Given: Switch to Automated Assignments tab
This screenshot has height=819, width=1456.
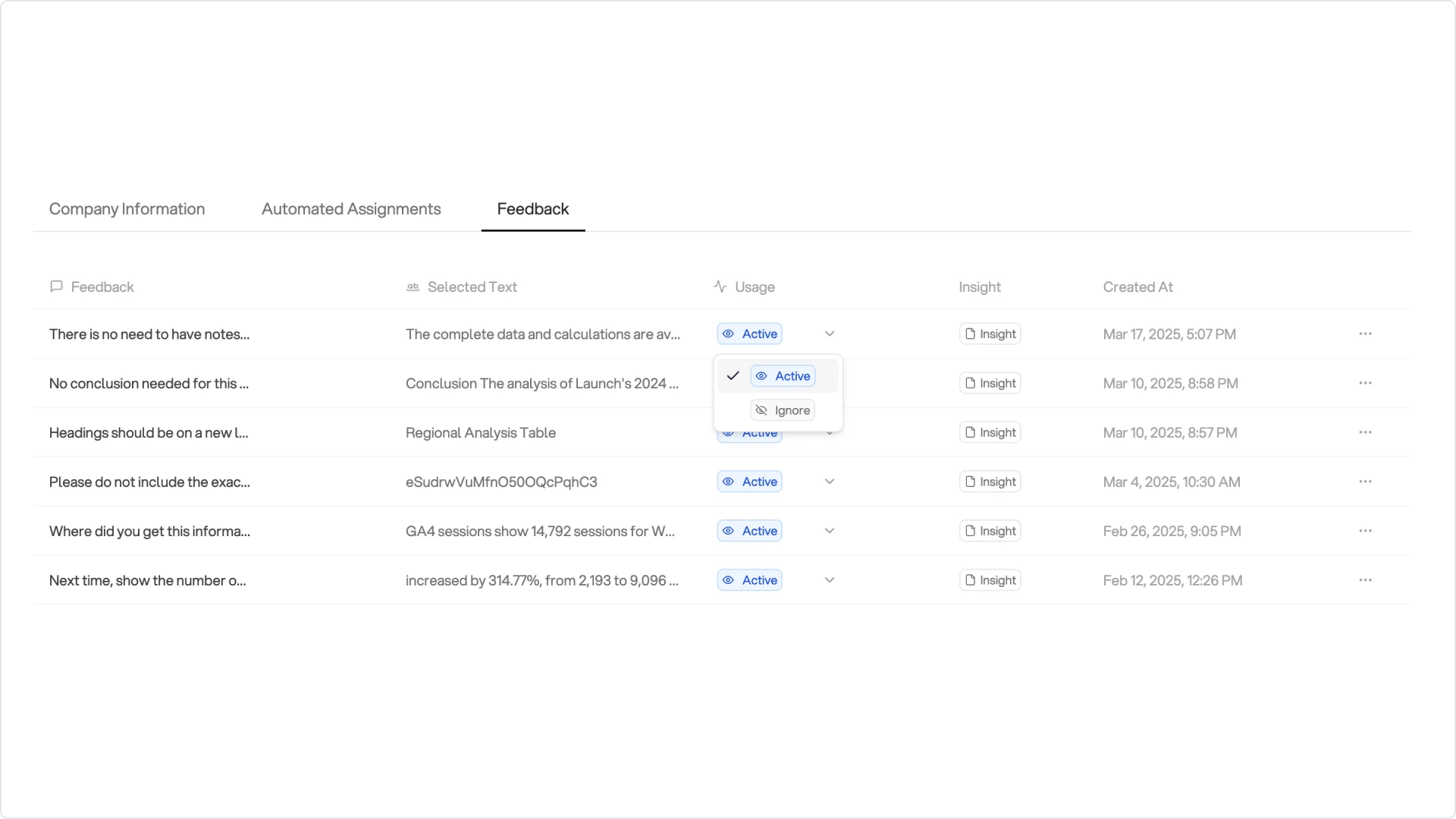Looking at the screenshot, I should (351, 209).
